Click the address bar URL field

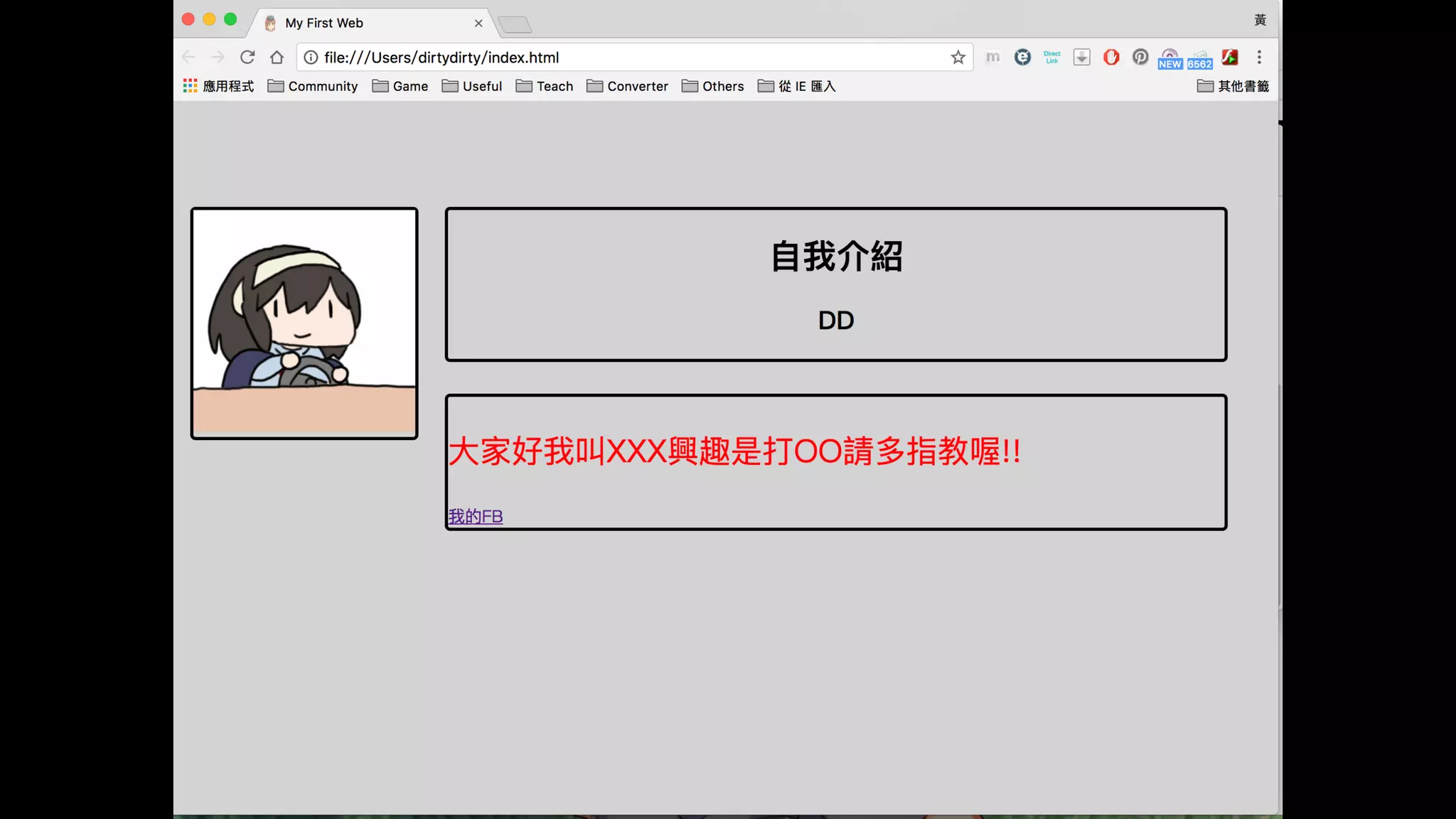[x=626, y=58]
